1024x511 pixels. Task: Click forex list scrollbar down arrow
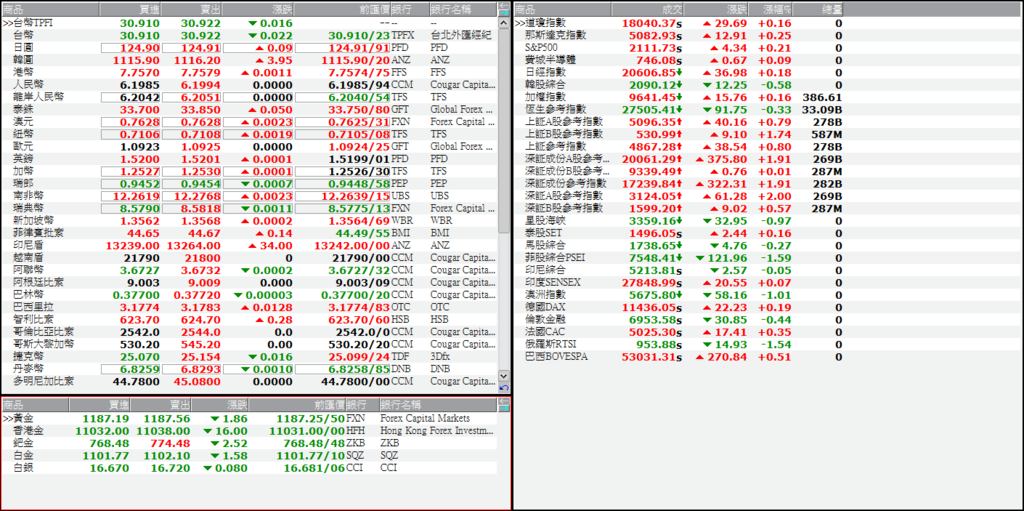click(504, 376)
